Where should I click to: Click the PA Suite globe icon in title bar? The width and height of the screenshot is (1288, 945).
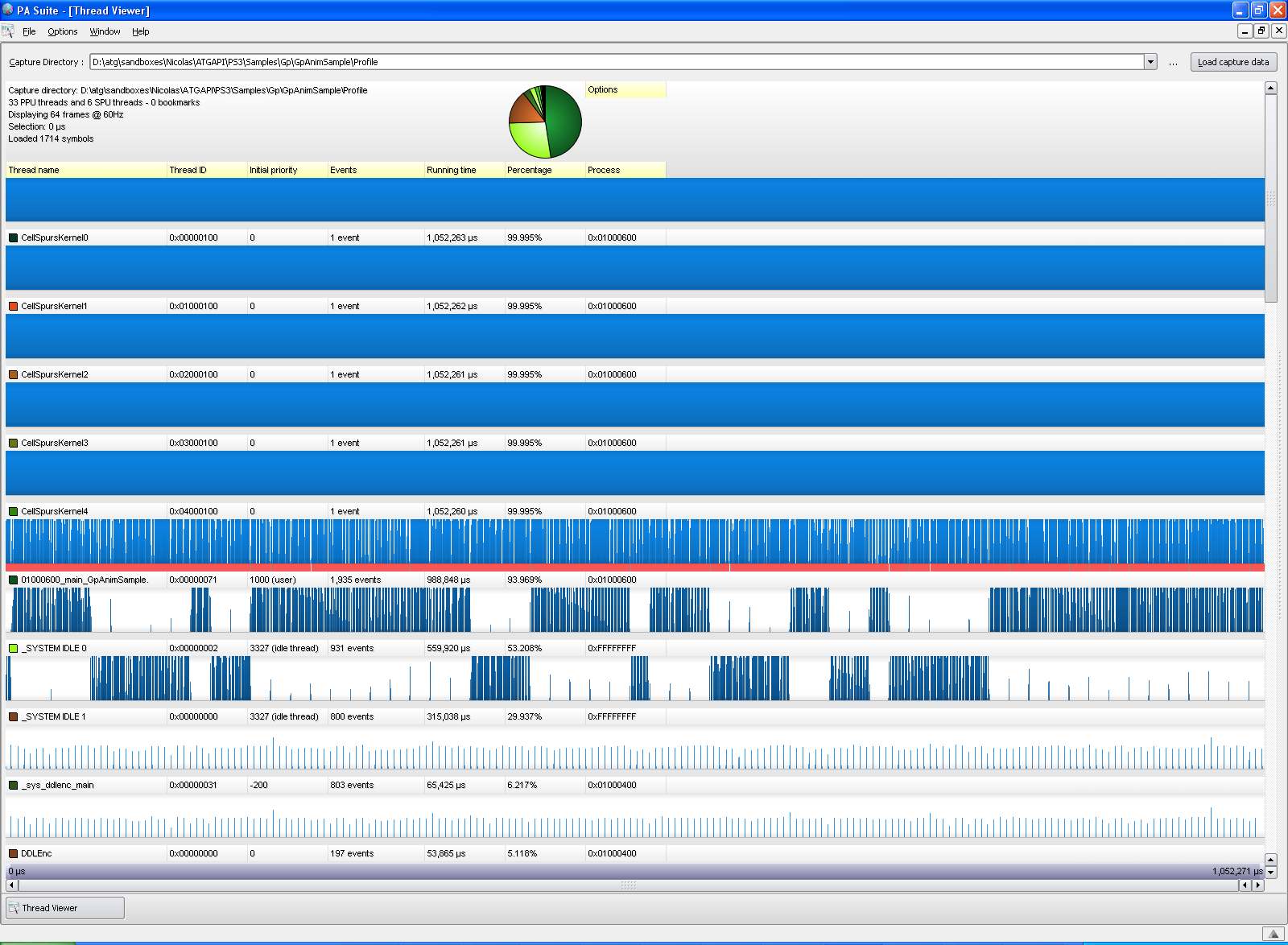click(x=8, y=10)
